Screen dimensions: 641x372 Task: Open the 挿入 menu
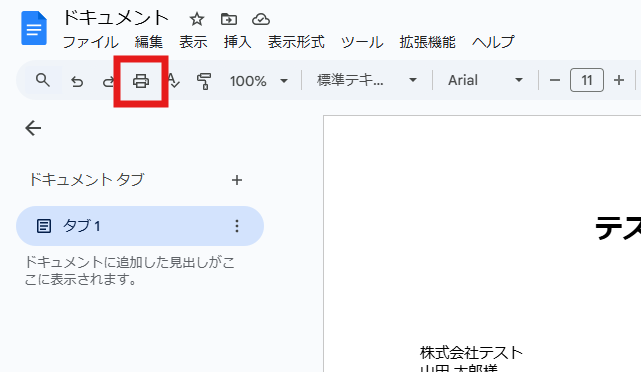click(x=237, y=42)
